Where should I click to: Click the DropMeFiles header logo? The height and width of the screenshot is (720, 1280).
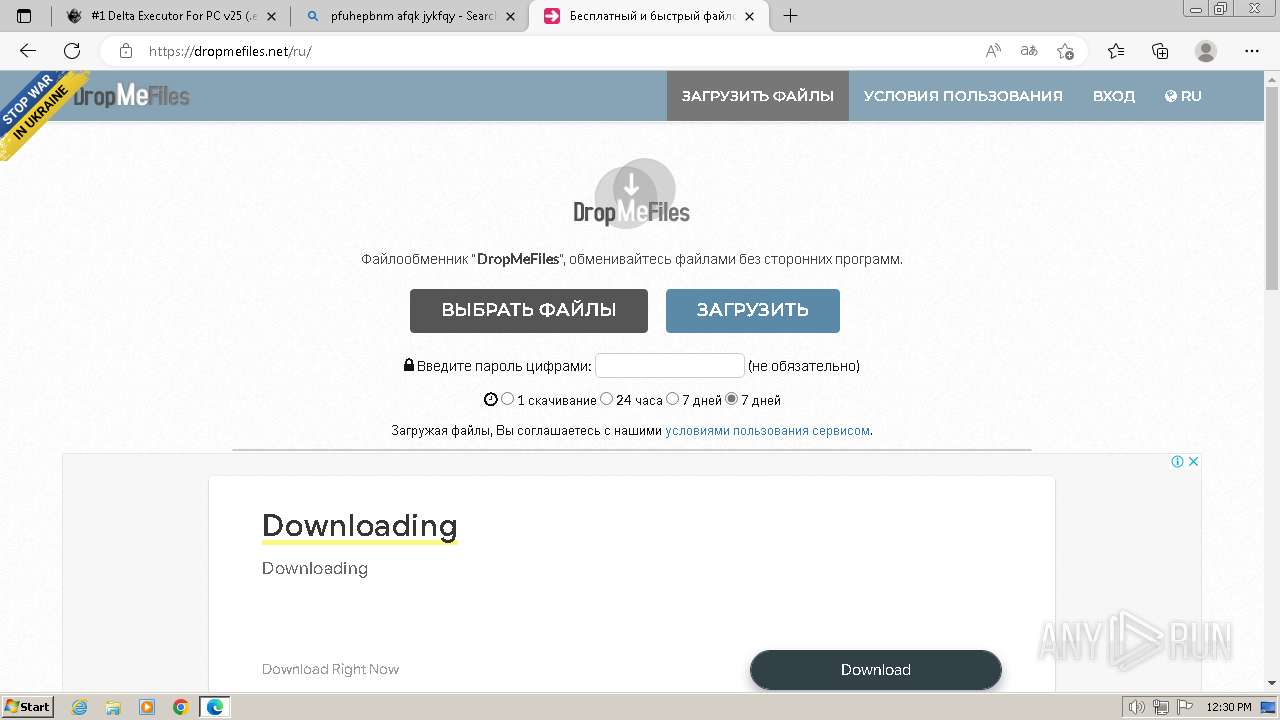131,96
